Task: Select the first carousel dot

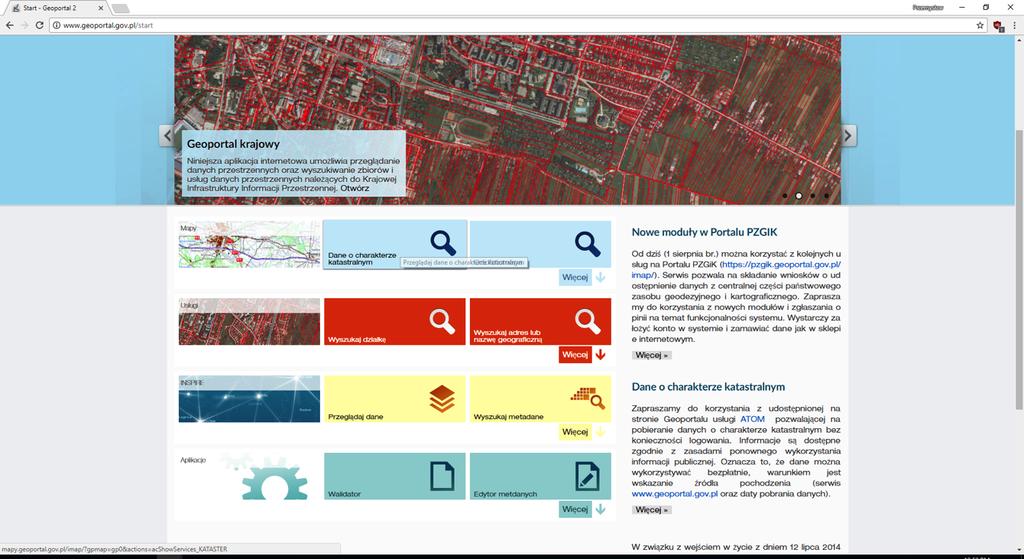Action: [785, 195]
